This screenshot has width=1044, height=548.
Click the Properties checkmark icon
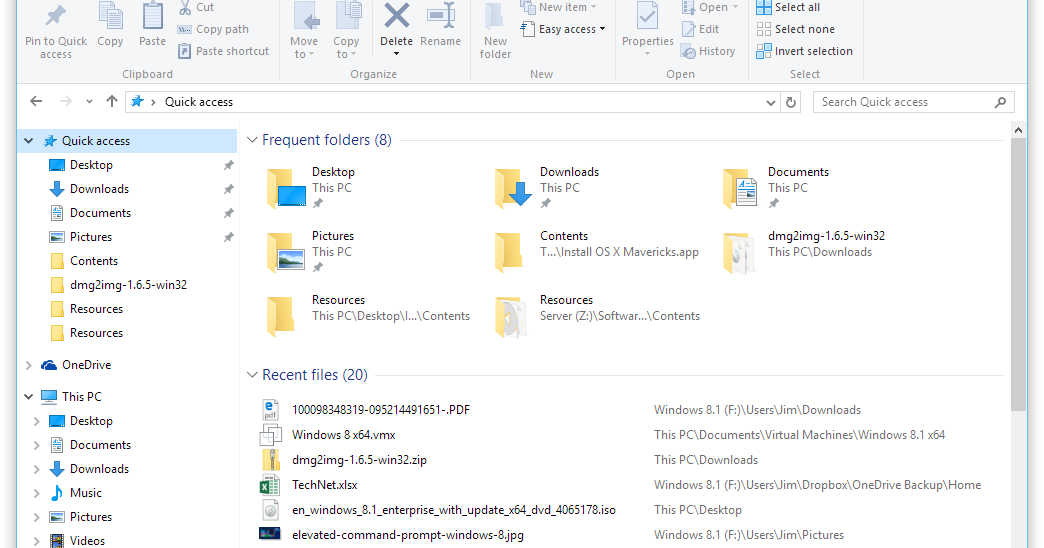(647, 17)
